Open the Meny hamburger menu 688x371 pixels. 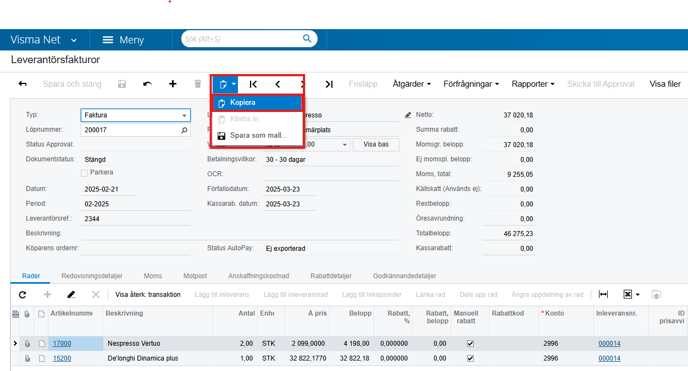pyautogui.click(x=123, y=40)
